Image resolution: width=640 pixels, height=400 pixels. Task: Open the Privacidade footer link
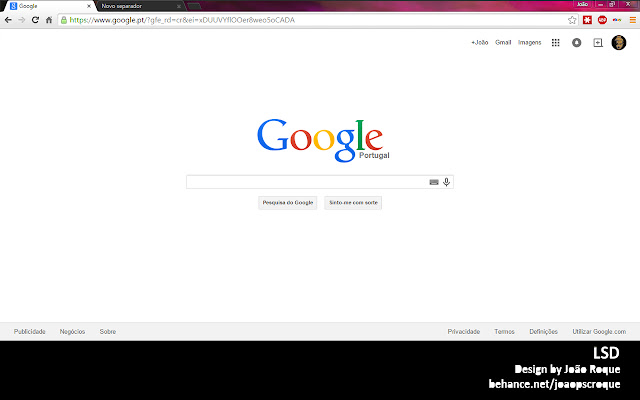click(464, 331)
